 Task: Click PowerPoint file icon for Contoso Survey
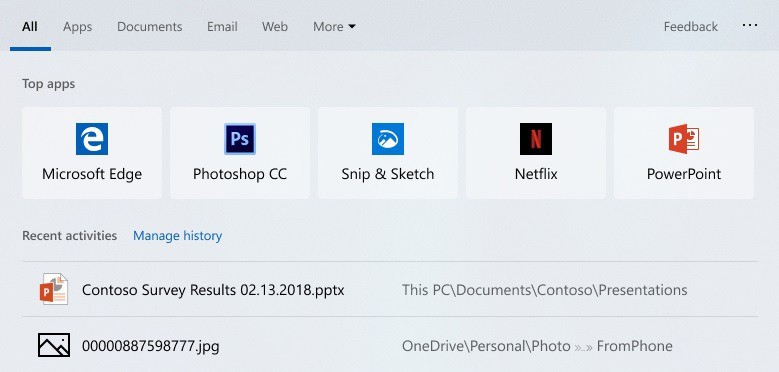54,289
